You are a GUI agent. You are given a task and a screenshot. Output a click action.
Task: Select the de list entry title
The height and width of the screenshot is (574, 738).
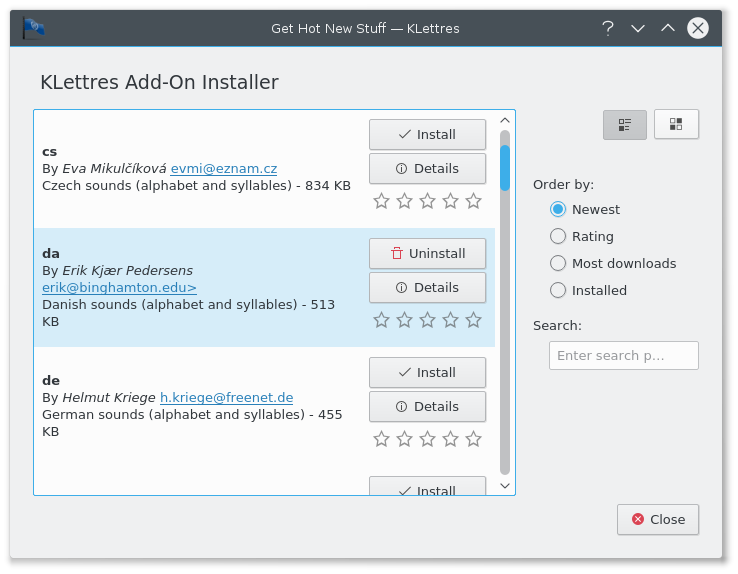[51, 380]
